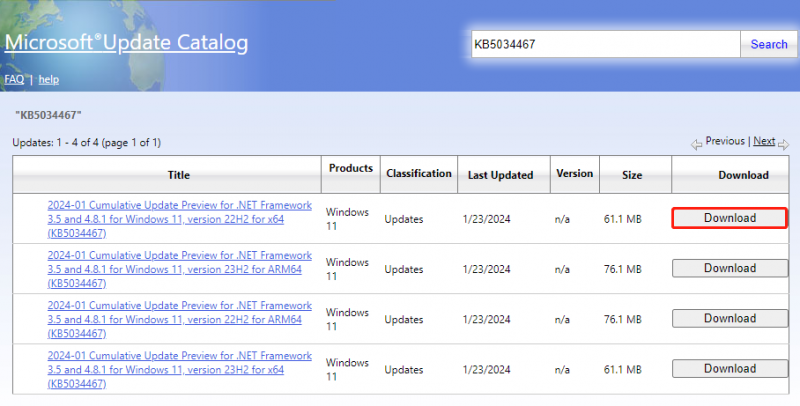Download the 22H2 ARM64 update

coord(730,318)
